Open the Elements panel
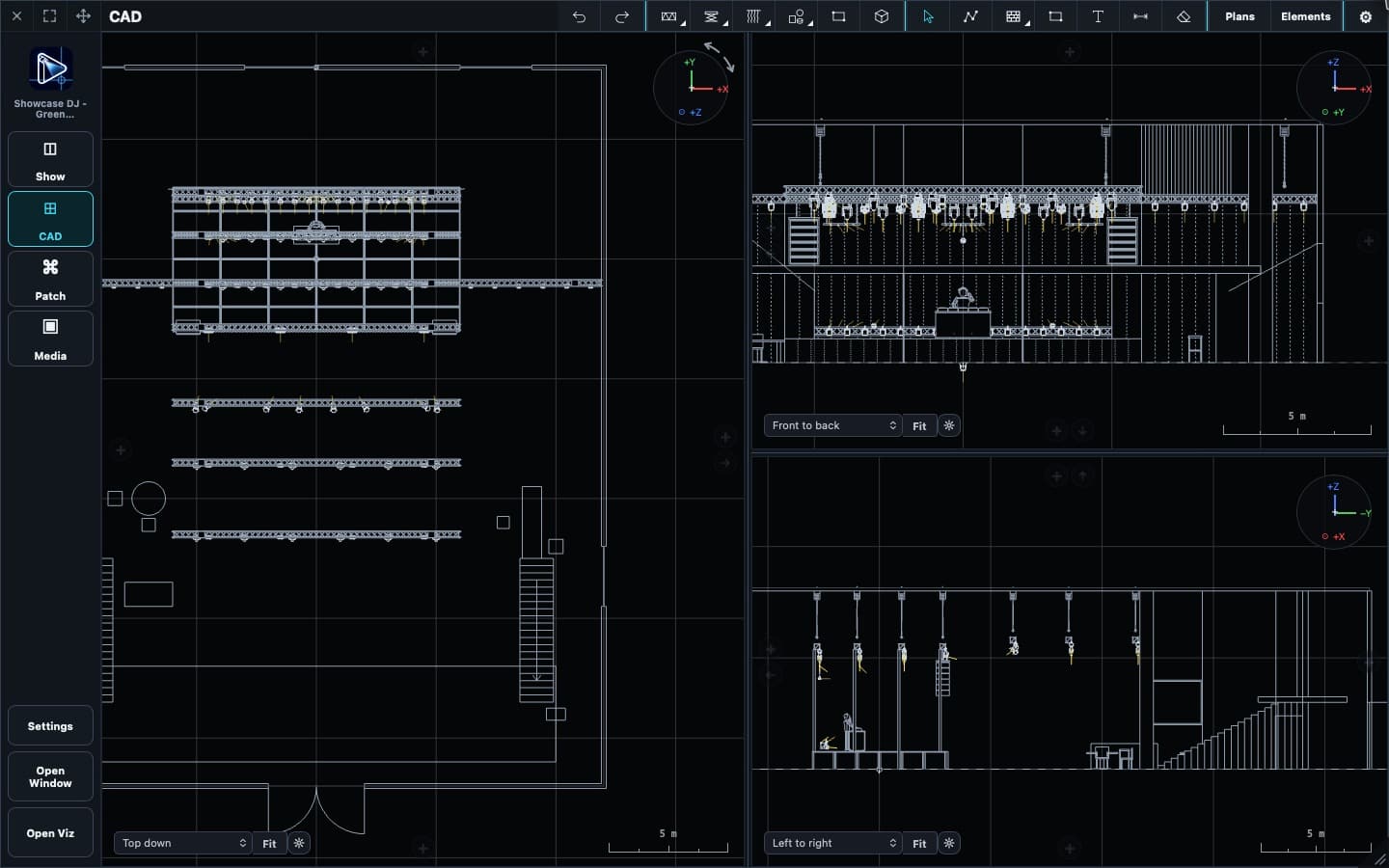Viewport: 1389px width, 868px height. [1305, 16]
